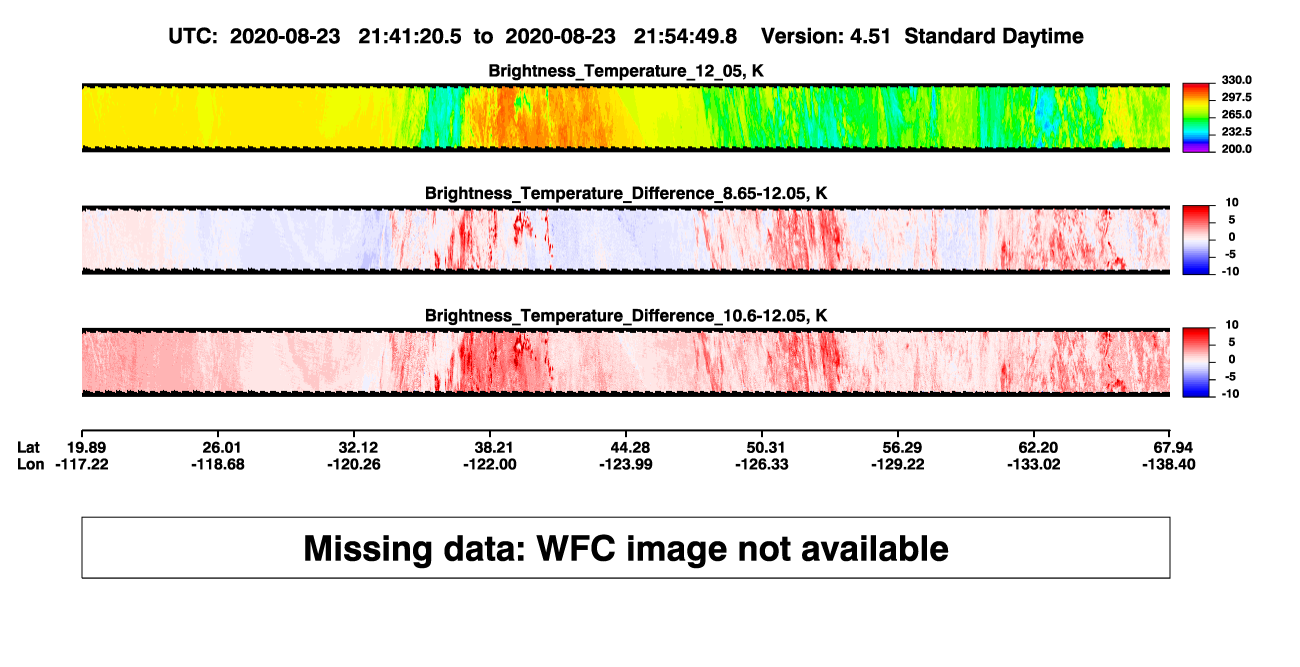This screenshot has width=1300, height=667.
Task: Click latitude value '62.20'
Action: point(1037,447)
